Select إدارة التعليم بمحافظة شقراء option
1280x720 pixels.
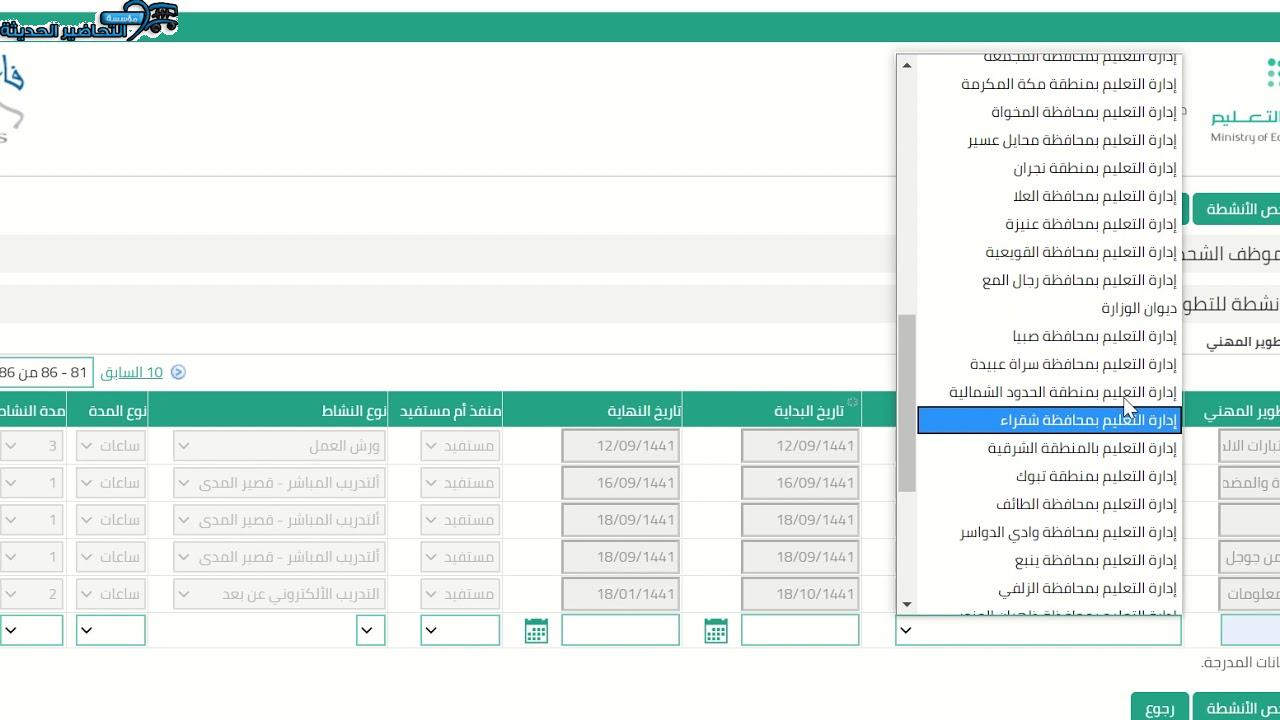[x=1048, y=420]
